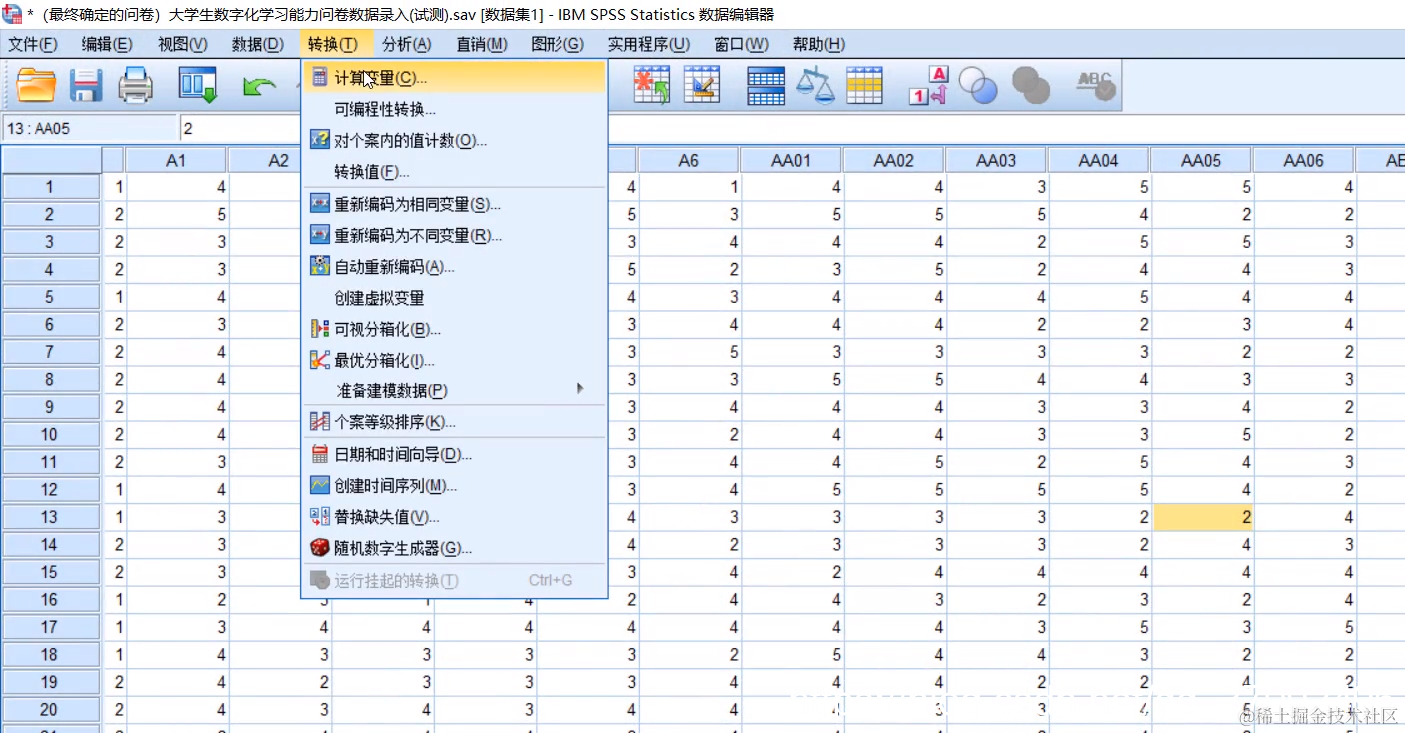The width and height of the screenshot is (1405, 733).
Task: Open a data file using the folder icon
Action: [36, 86]
